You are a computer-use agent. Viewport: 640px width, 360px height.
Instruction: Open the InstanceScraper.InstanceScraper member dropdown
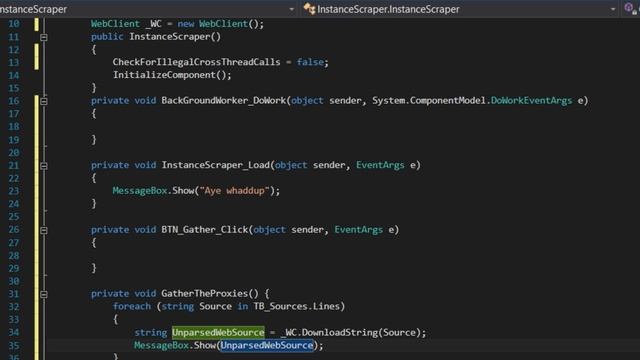(x=613, y=9)
